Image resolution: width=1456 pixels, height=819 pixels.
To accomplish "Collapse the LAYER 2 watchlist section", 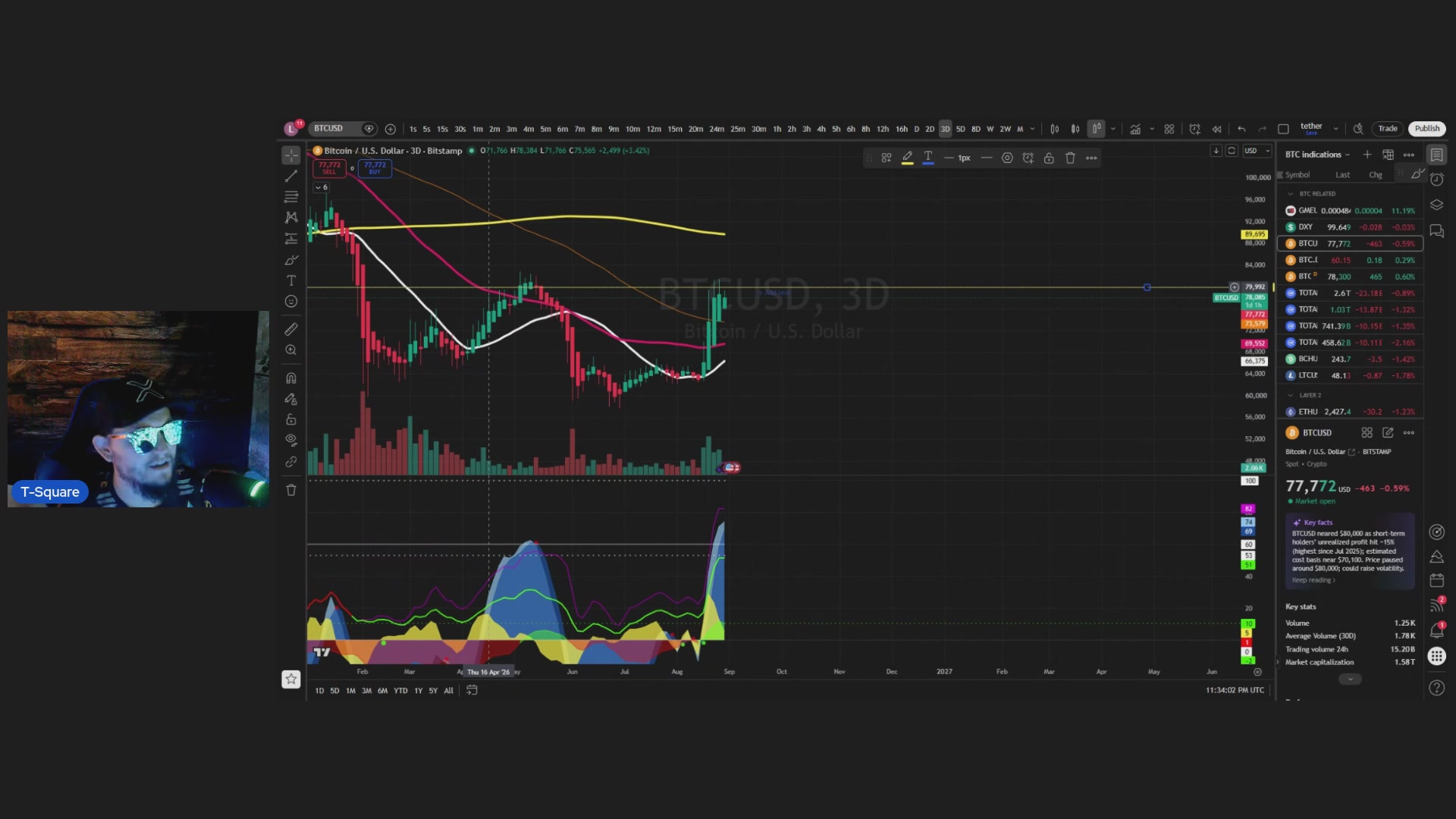I will [x=1291, y=395].
